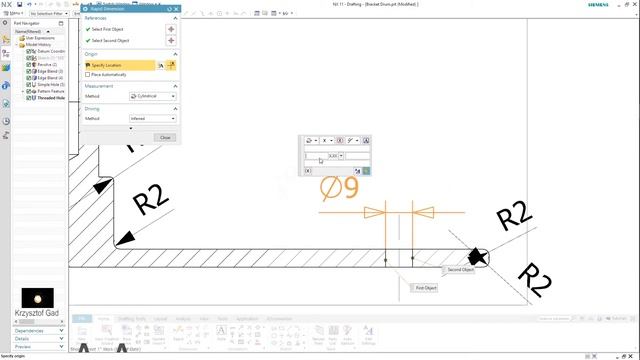This screenshot has height=360, width=640.
Task: Open the History clock sidebar icon
Action: [6, 121]
